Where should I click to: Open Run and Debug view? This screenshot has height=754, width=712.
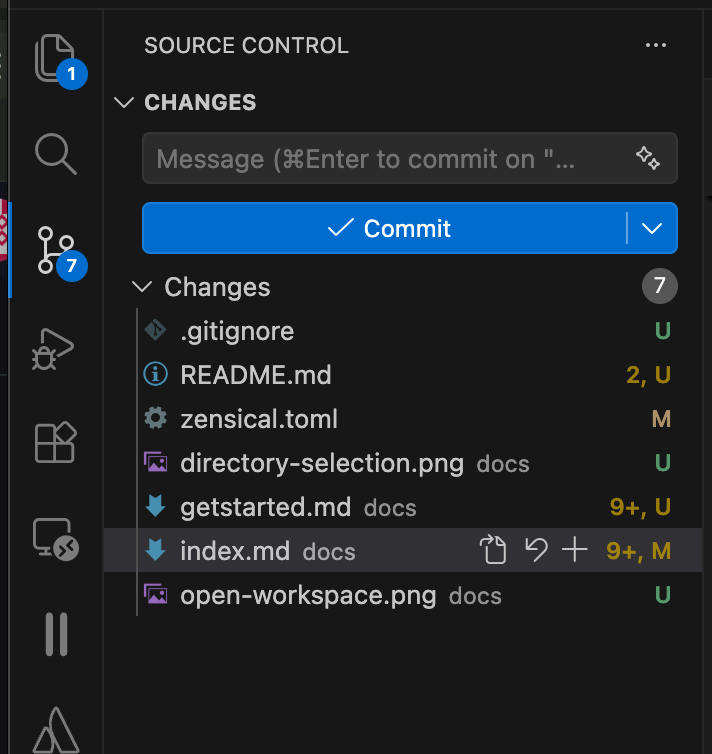53,349
